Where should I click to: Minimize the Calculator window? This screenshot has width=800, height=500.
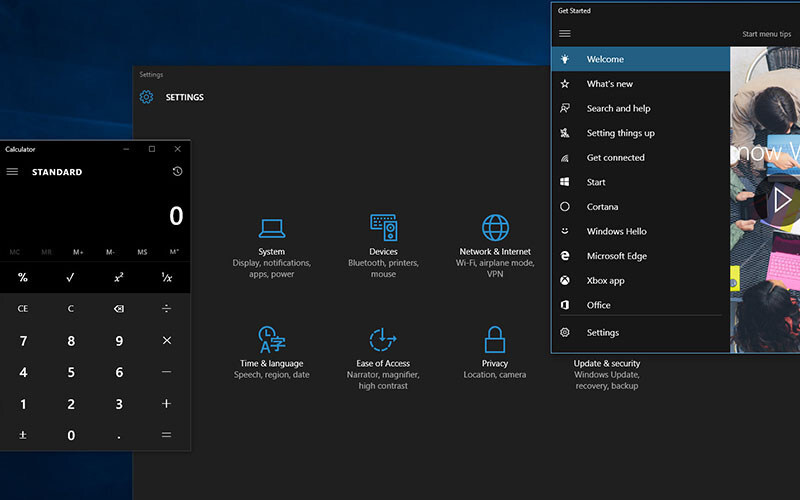(x=126, y=149)
